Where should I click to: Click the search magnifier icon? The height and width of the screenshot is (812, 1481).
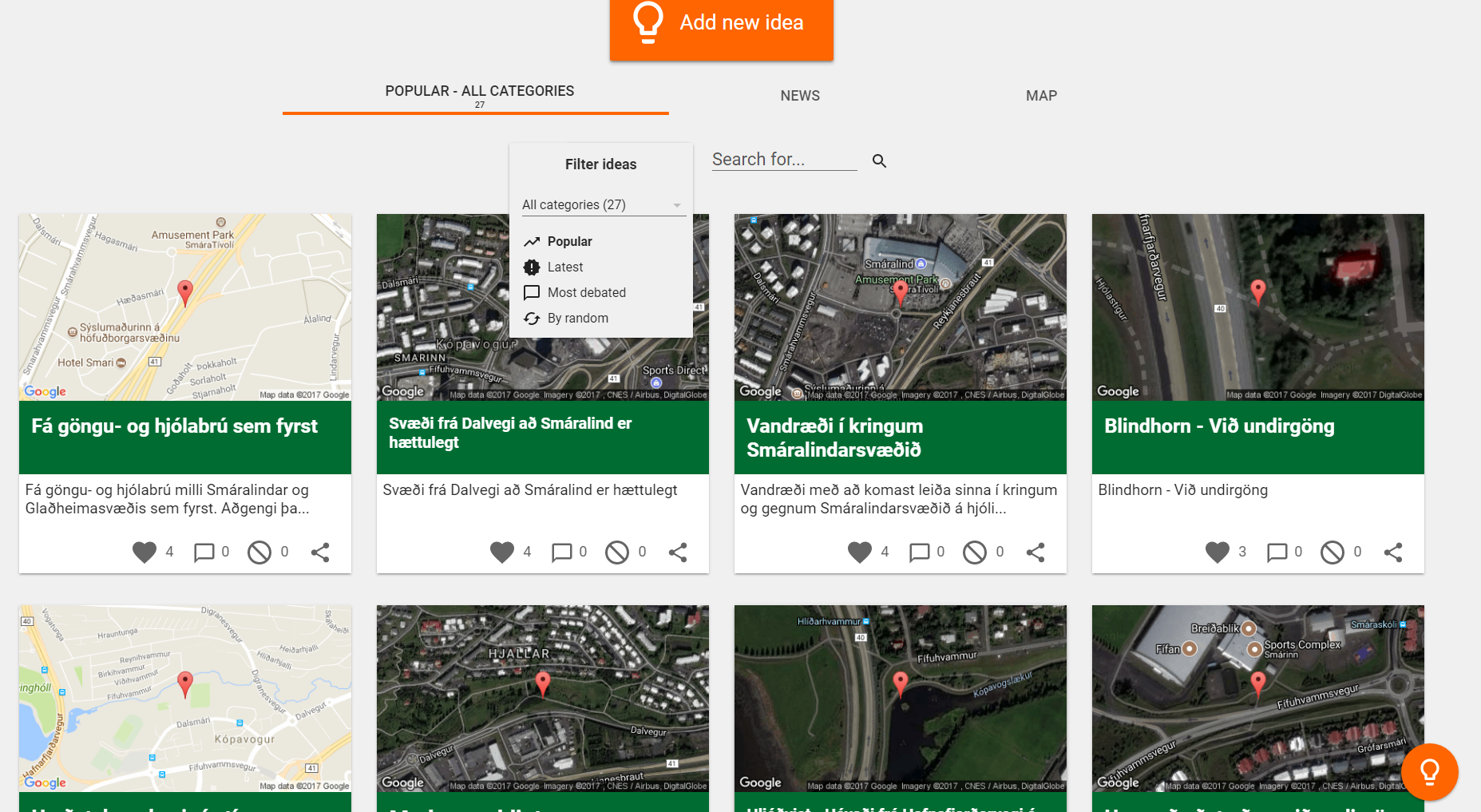pos(879,161)
